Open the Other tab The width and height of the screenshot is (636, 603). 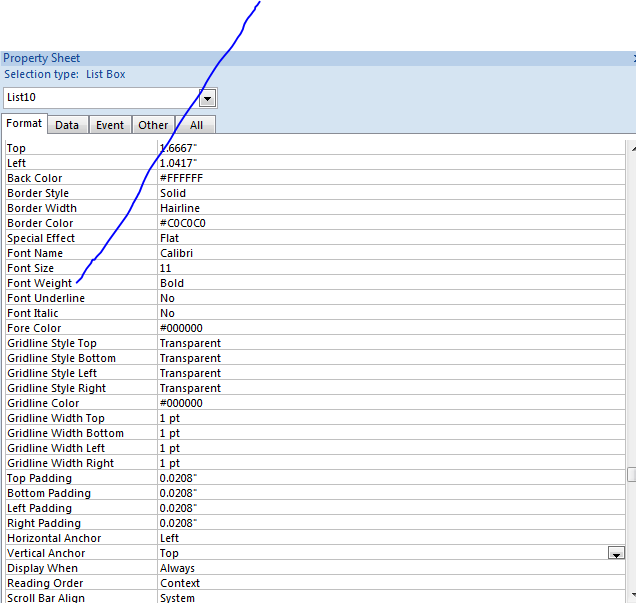coord(153,125)
